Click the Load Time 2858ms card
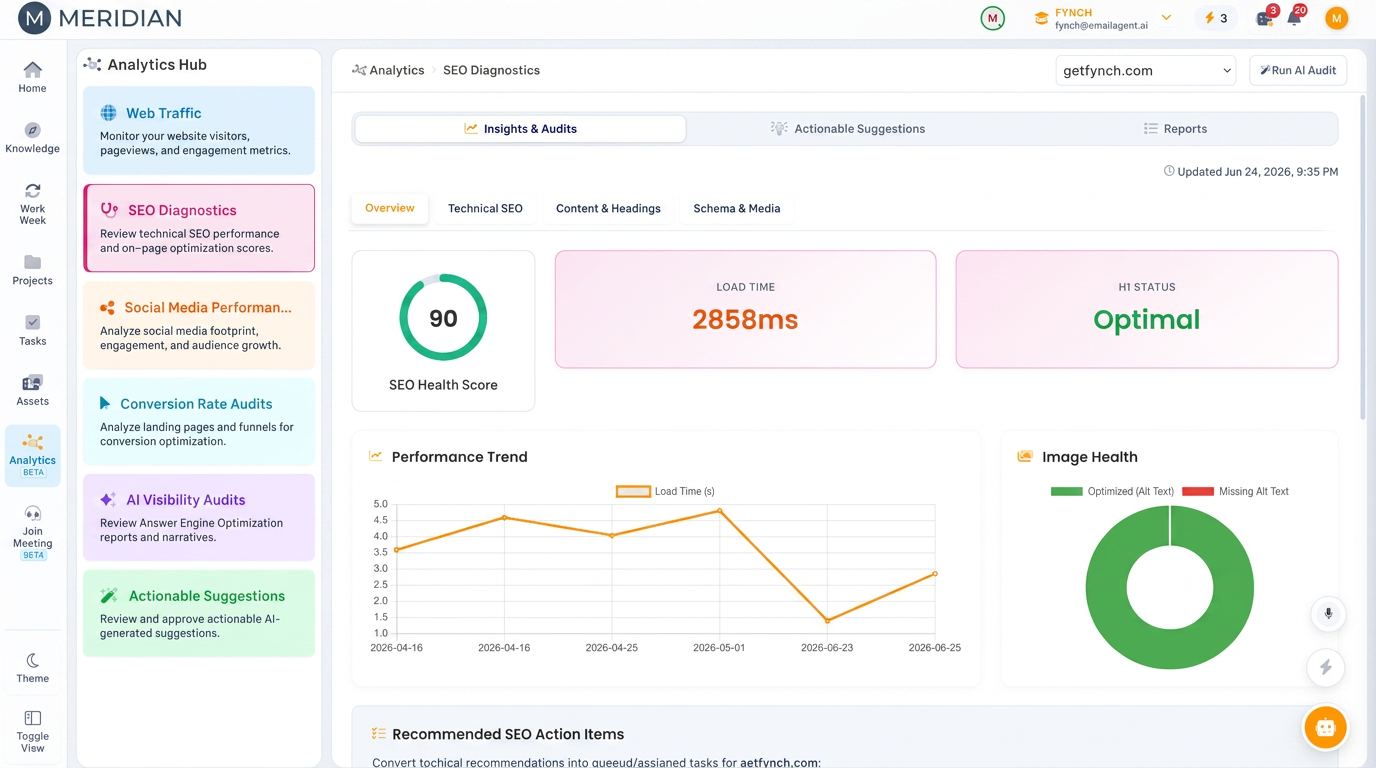1376x768 pixels. (x=745, y=309)
